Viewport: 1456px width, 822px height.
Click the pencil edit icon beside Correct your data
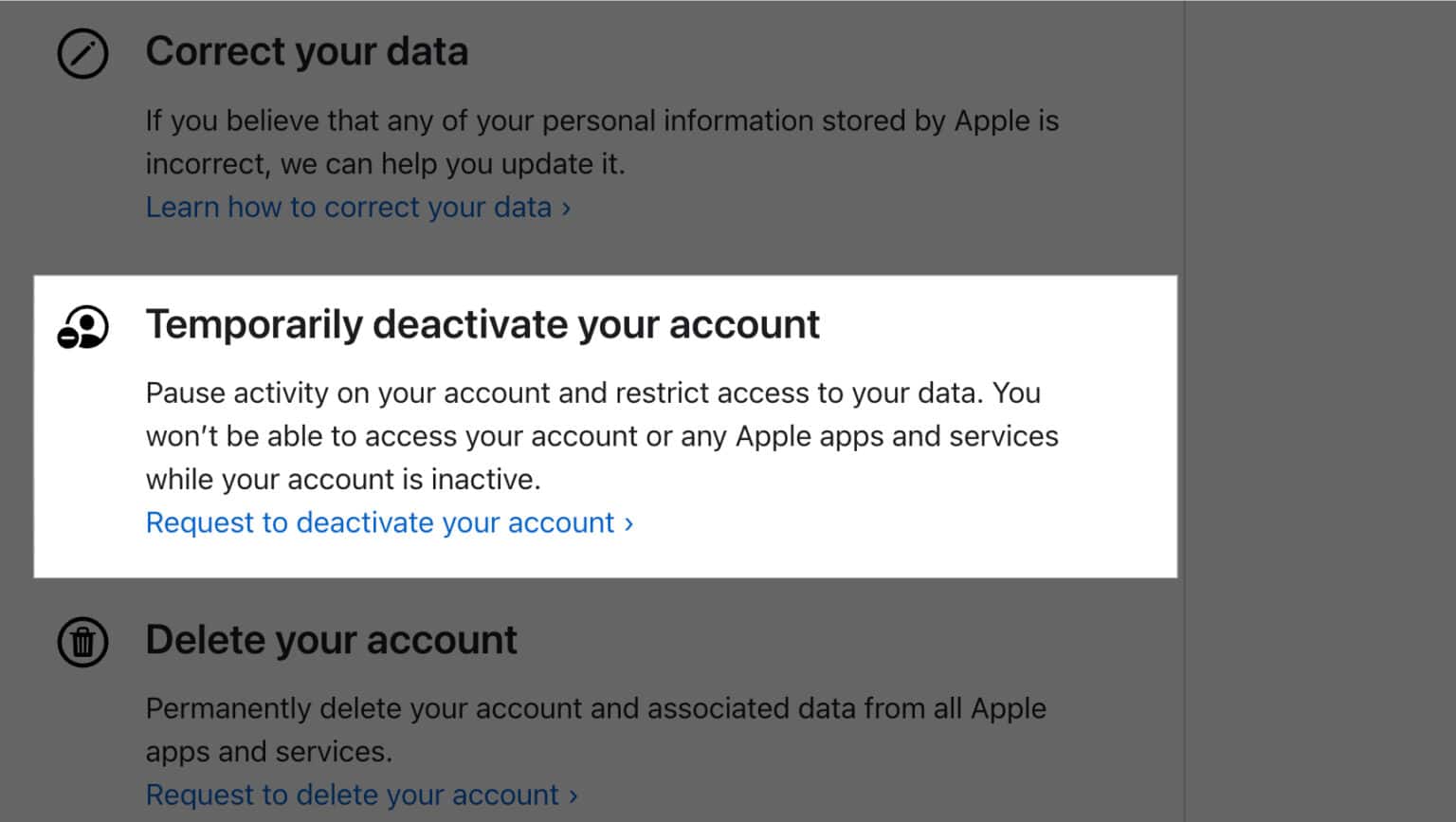point(82,54)
